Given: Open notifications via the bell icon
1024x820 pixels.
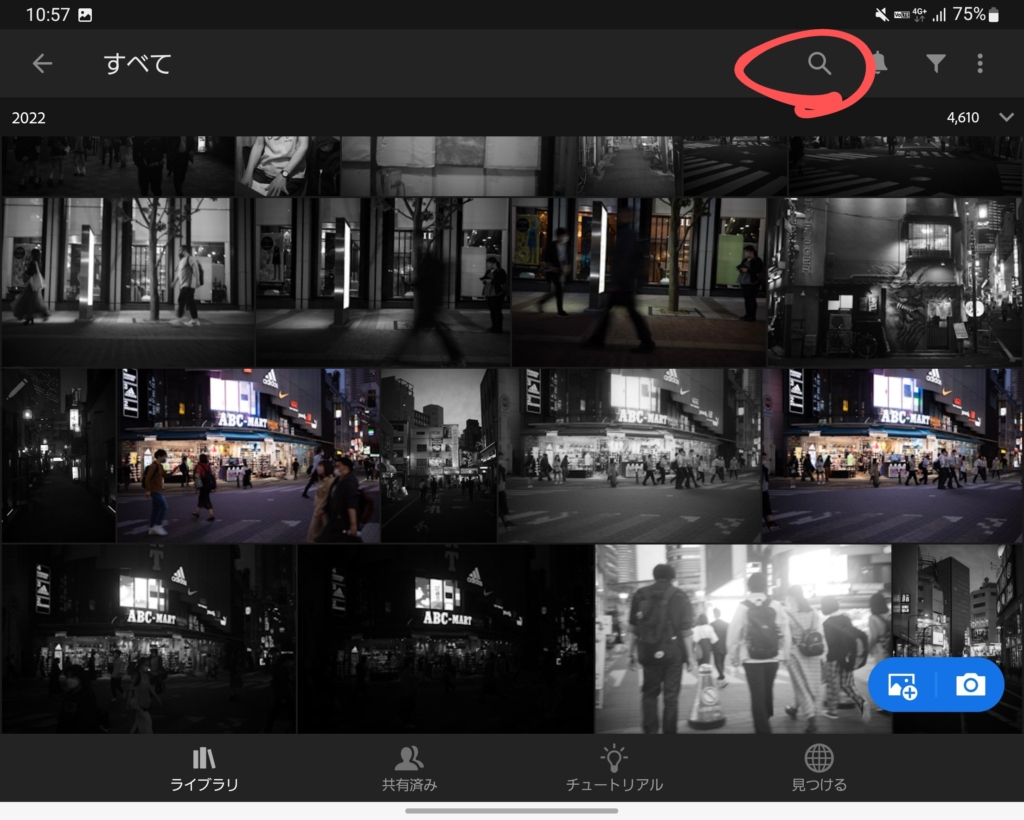Looking at the screenshot, I should [x=879, y=63].
